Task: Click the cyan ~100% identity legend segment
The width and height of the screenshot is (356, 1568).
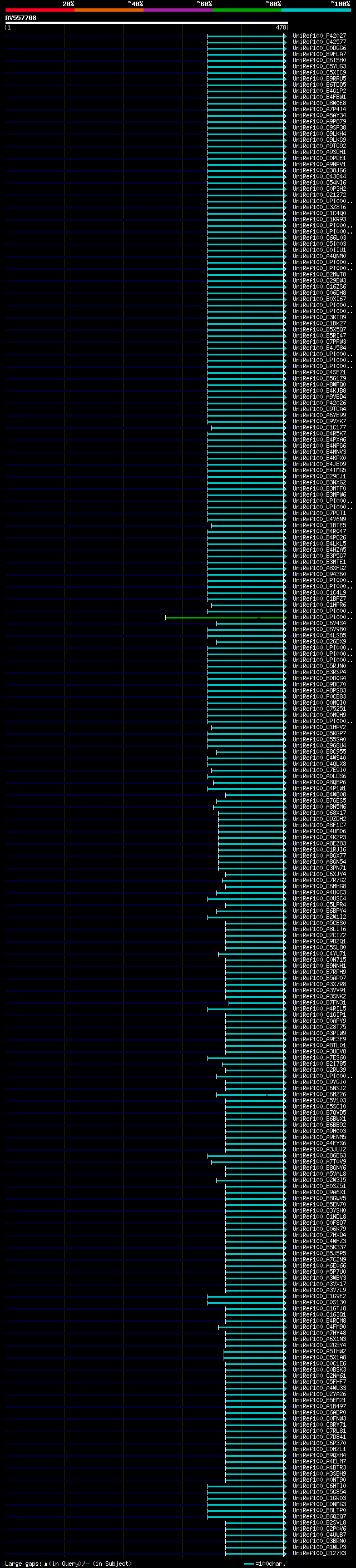Action: 317,10
